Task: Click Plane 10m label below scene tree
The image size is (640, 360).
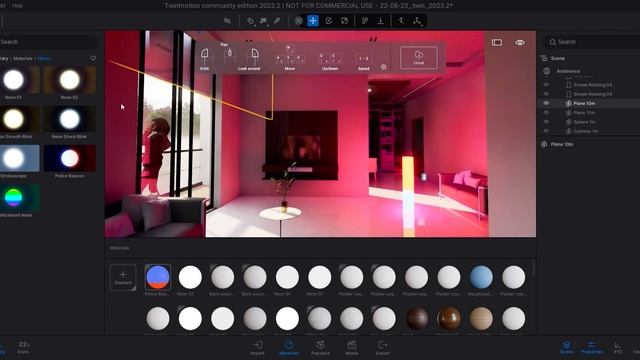Action: [562, 144]
